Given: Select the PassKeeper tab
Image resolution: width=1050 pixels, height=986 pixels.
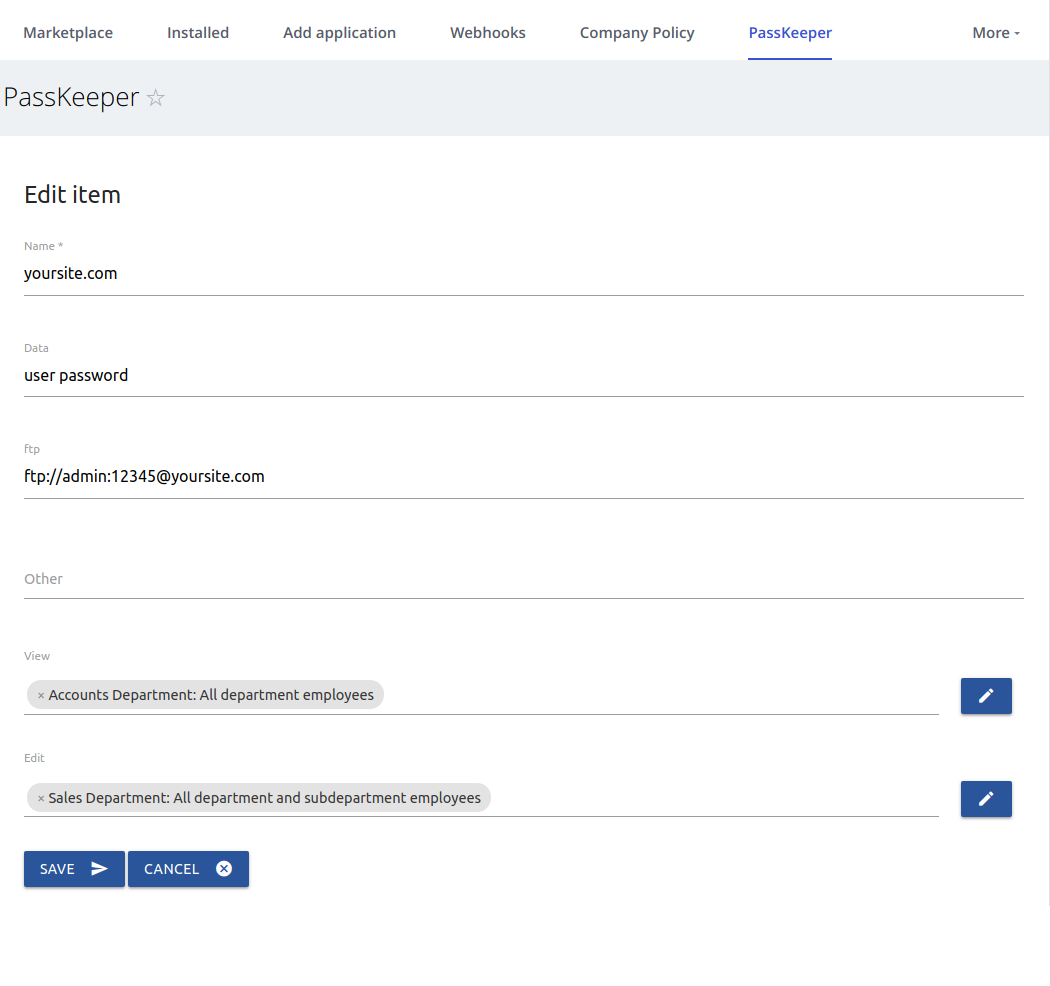Looking at the screenshot, I should 790,33.
